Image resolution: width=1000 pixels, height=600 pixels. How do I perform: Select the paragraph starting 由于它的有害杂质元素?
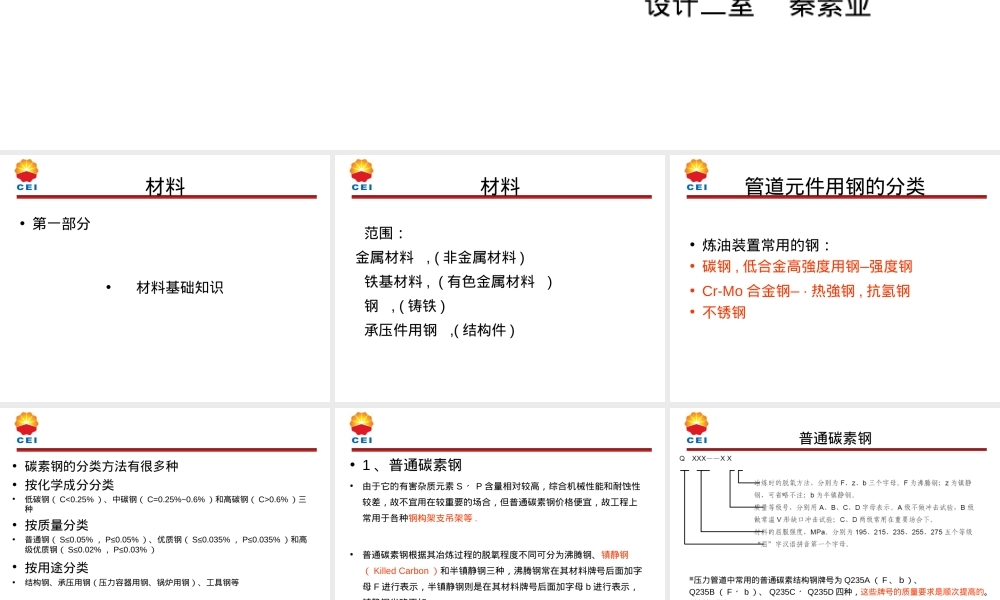(502, 502)
